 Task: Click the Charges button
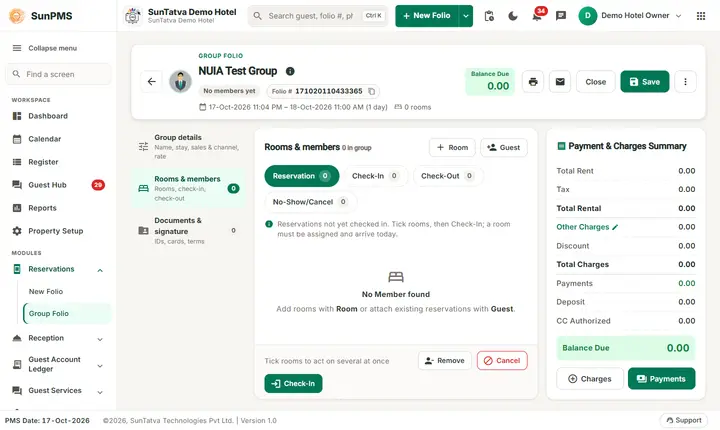click(590, 379)
